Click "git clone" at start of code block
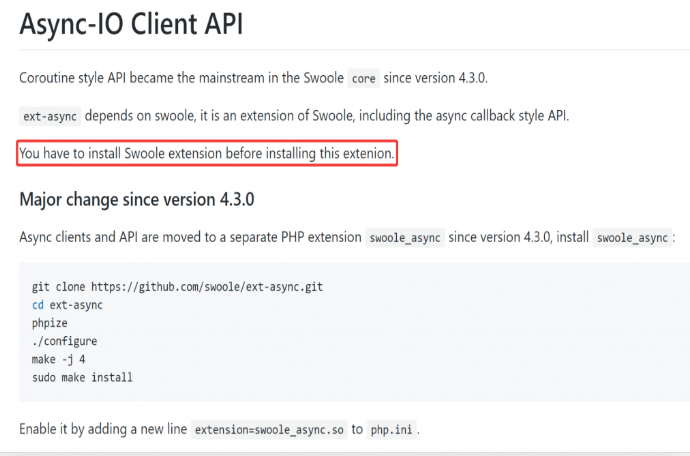690x456 pixels. [x=59, y=287]
